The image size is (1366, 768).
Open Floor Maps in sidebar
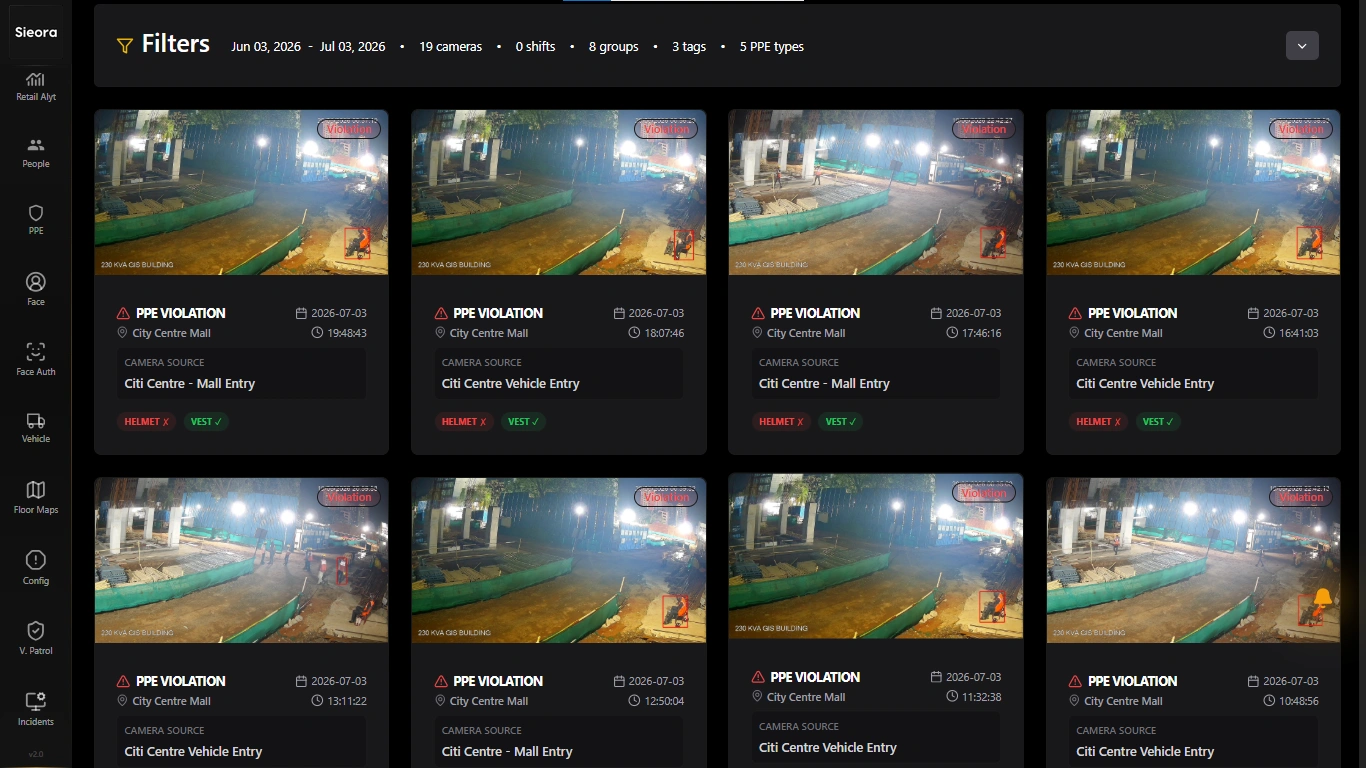[35, 497]
